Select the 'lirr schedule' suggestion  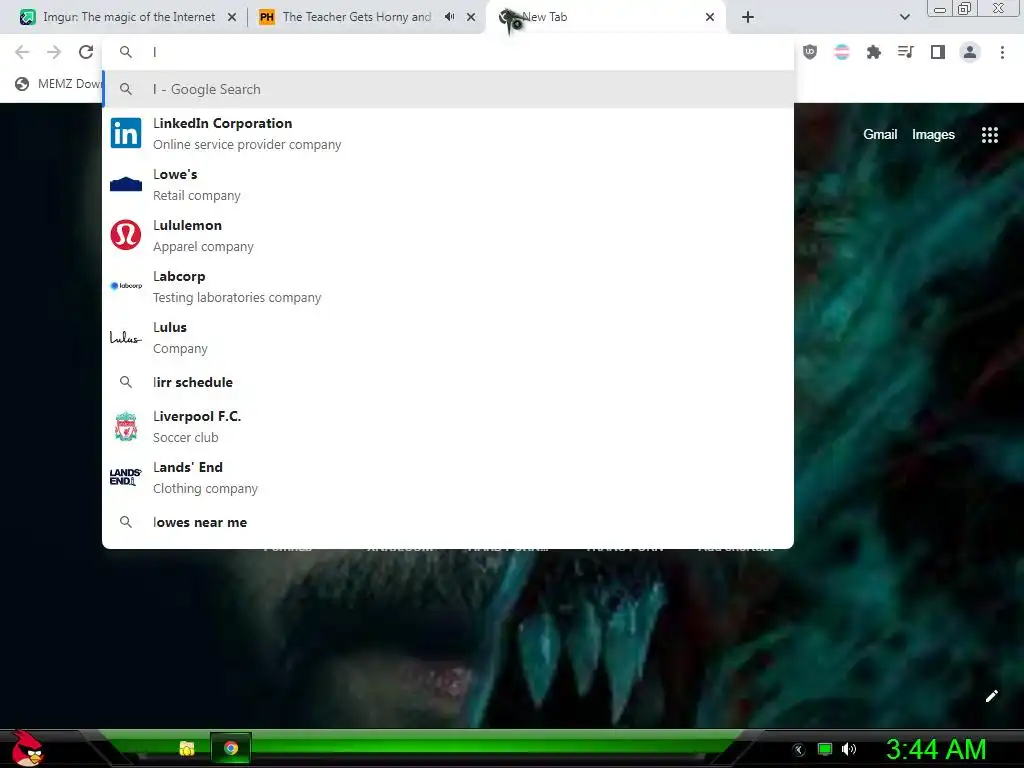click(x=448, y=382)
